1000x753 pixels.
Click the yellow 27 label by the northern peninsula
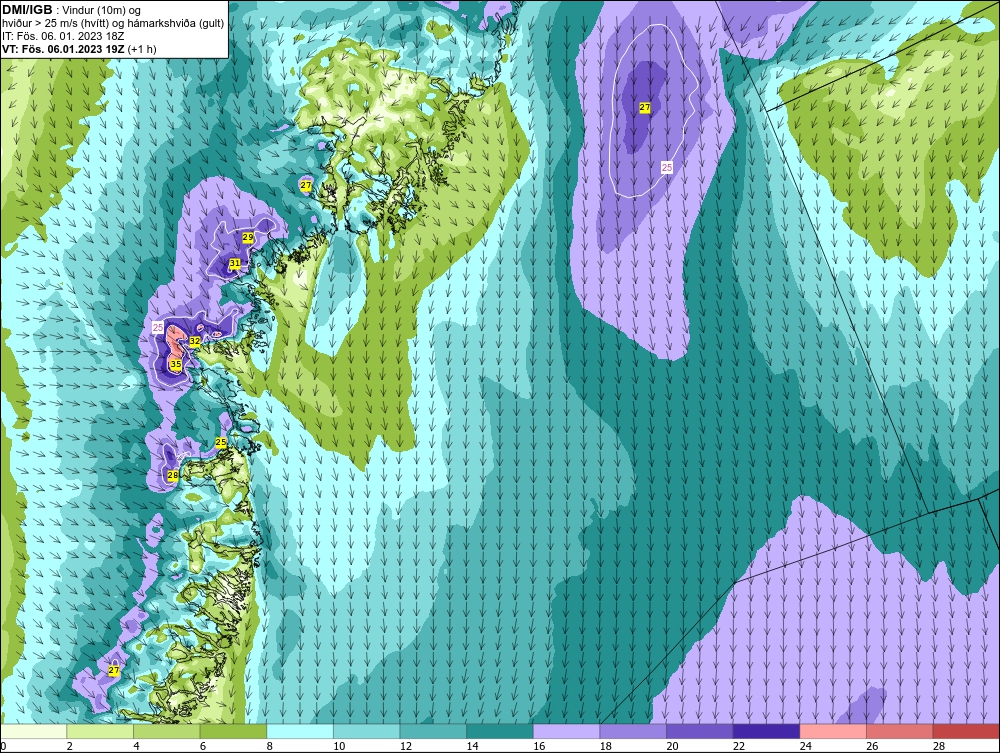[x=306, y=185]
